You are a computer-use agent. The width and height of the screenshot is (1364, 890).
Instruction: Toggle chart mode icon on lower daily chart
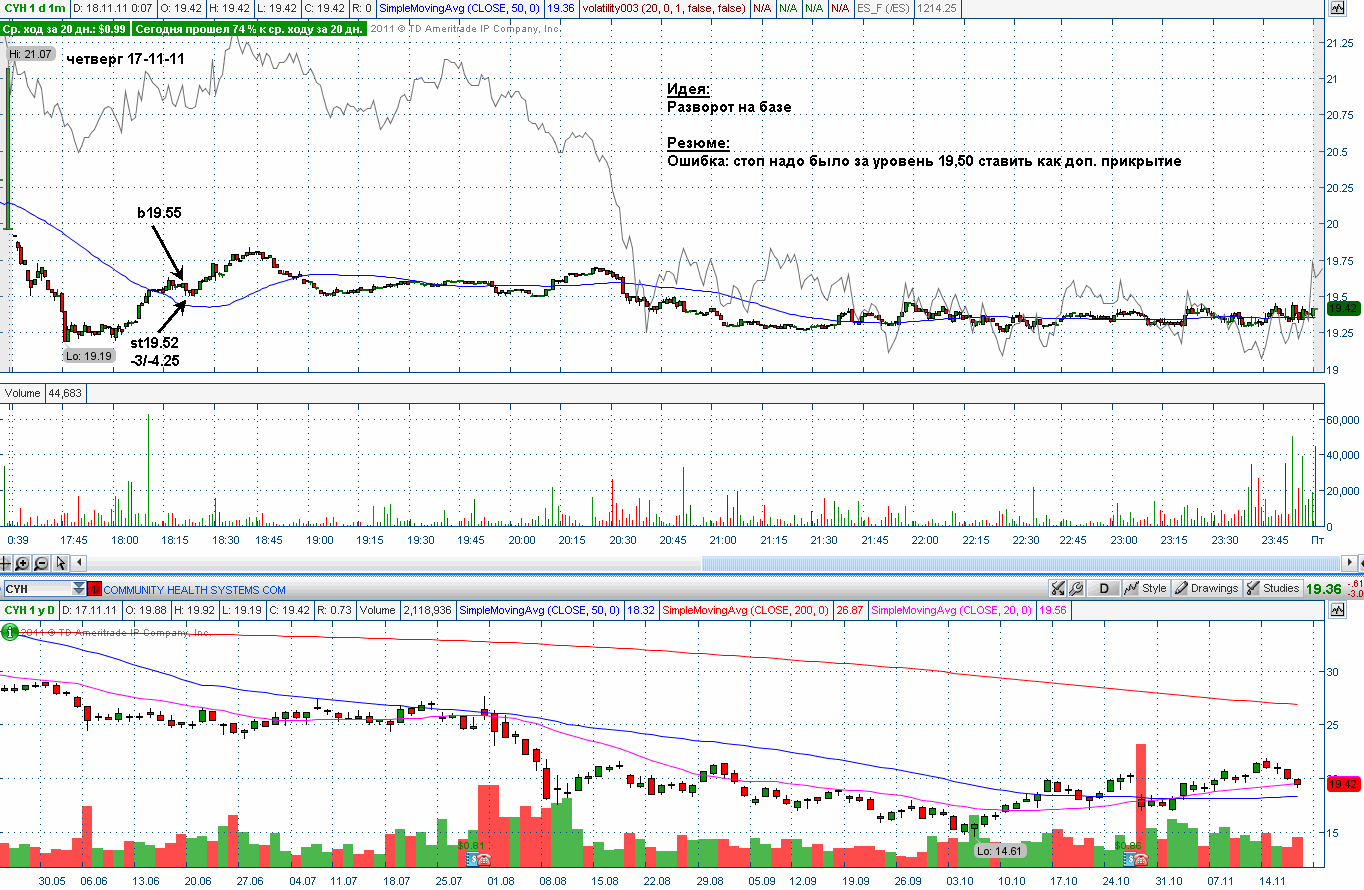point(1337,608)
